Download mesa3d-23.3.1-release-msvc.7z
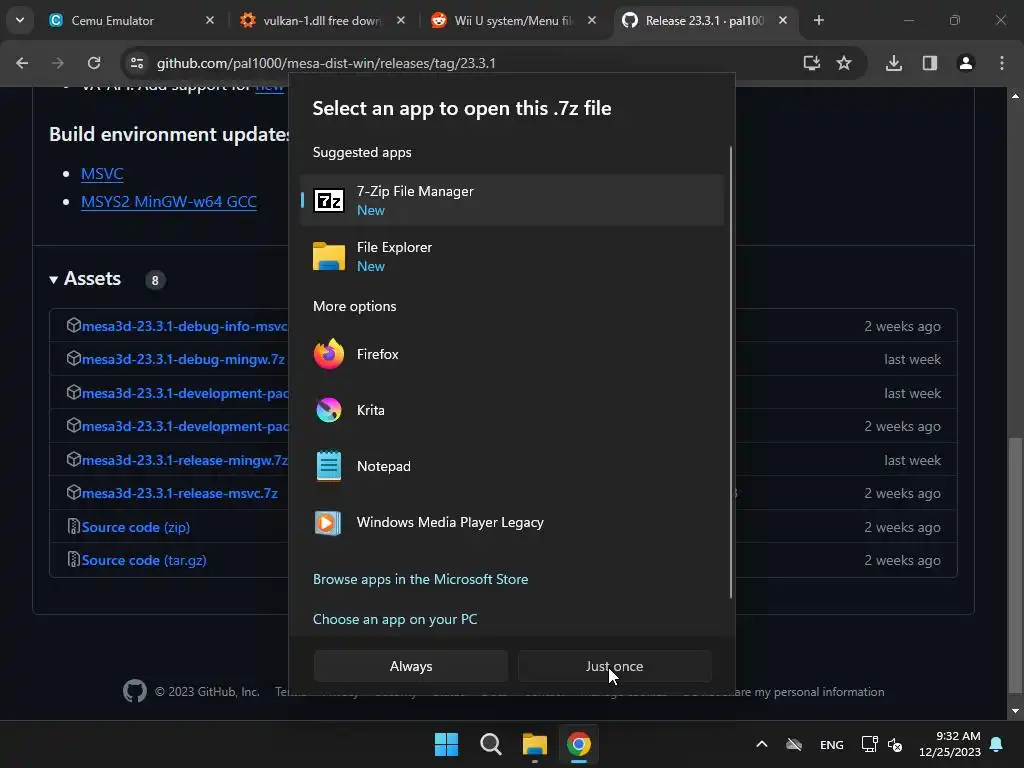Image resolution: width=1024 pixels, height=768 pixels. click(x=180, y=493)
